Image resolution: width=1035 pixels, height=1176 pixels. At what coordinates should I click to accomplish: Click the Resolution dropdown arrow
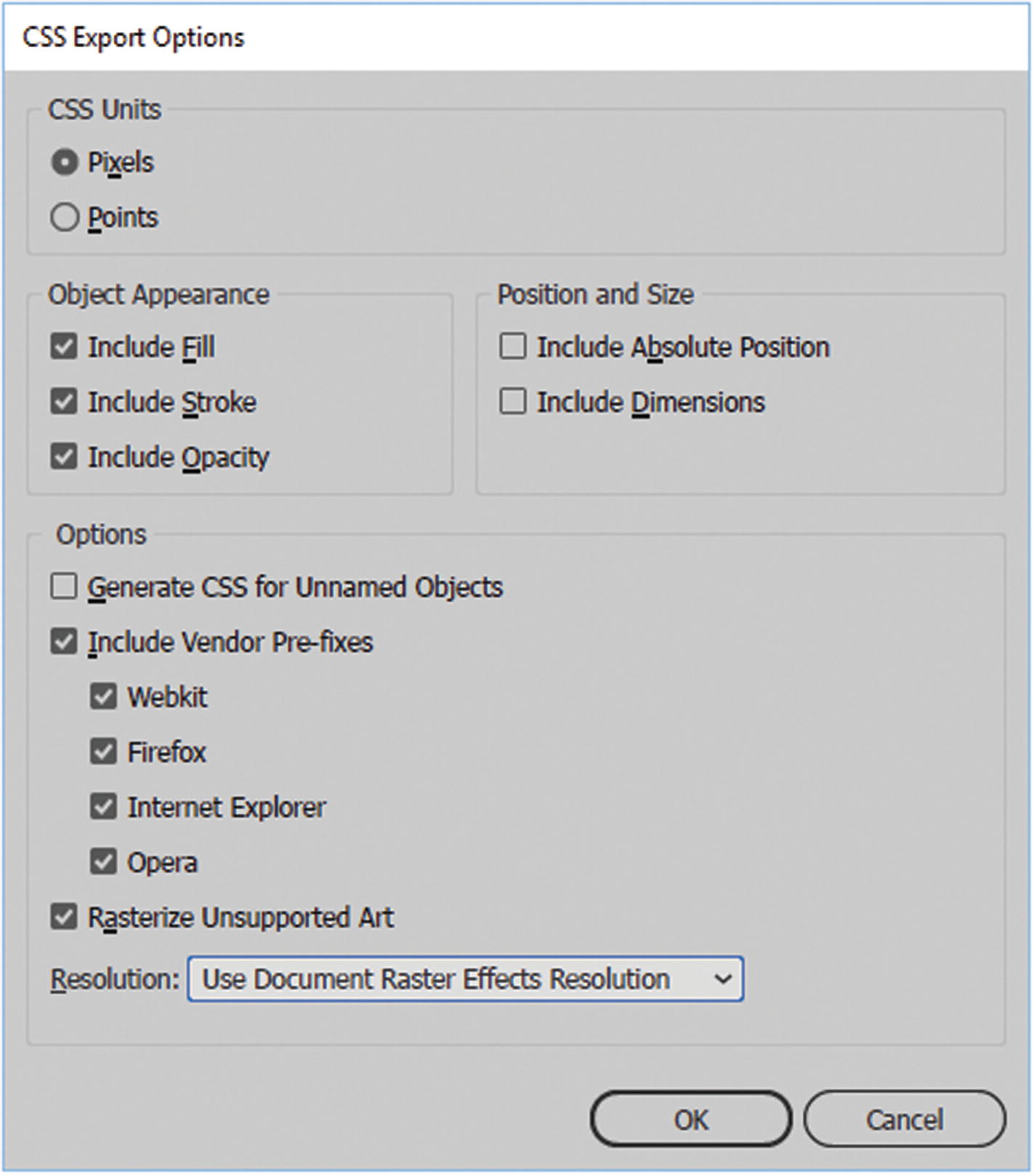tap(723, 979)
